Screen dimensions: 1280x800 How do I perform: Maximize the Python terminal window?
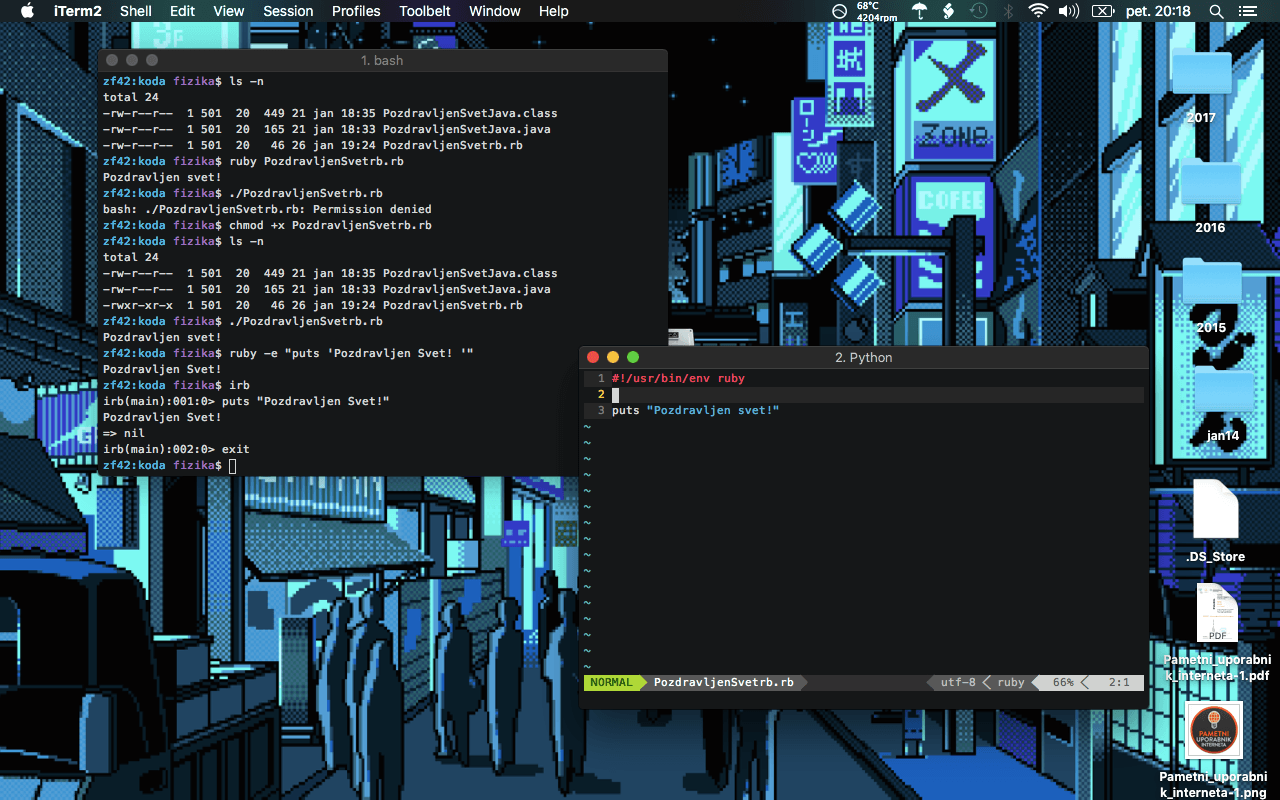point(633,357)
